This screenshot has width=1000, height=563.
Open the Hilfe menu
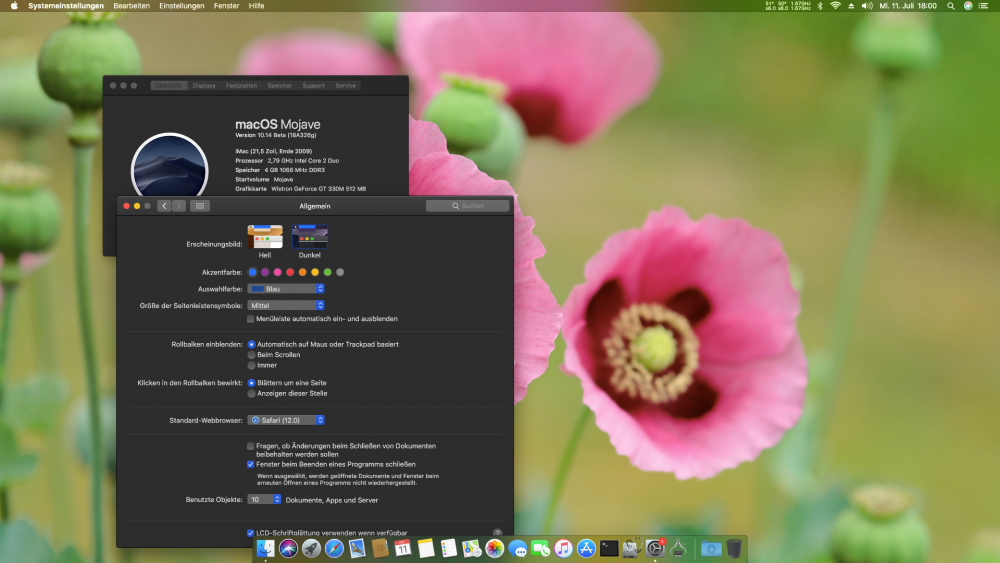click(x=256, y=6)
